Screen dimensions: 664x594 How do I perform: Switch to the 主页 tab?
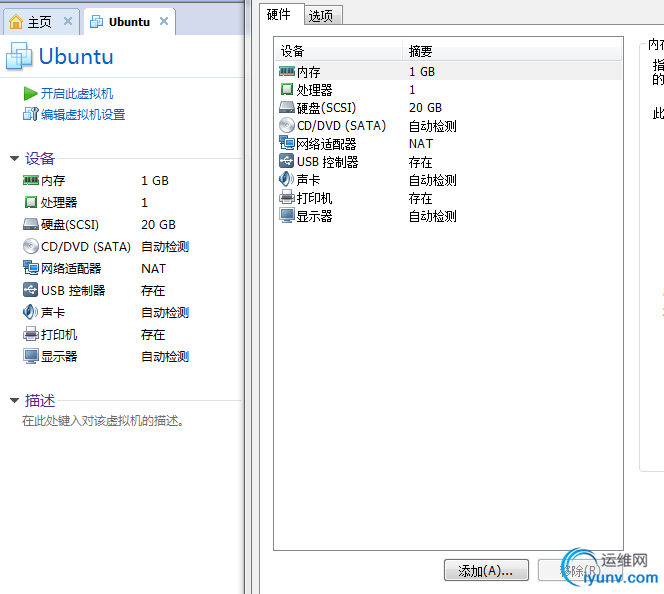click(x=41, y=21)
